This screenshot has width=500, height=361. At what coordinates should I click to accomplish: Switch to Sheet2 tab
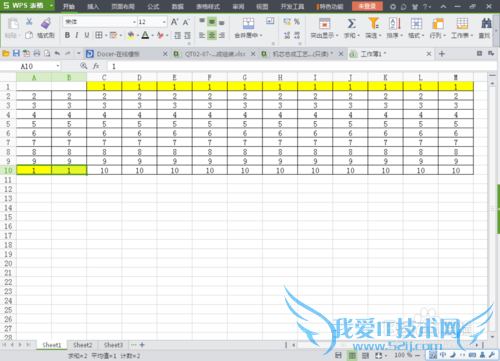(82, 345)
